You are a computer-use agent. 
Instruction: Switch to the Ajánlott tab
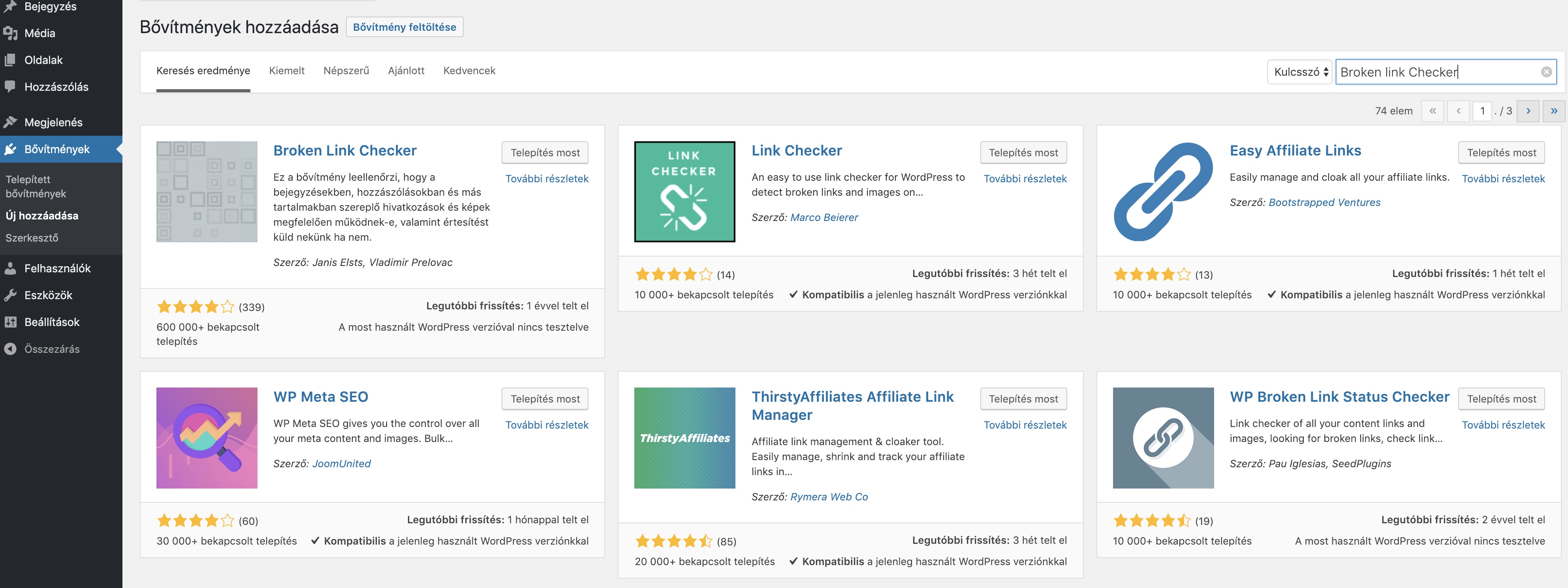tap(406, 71)
